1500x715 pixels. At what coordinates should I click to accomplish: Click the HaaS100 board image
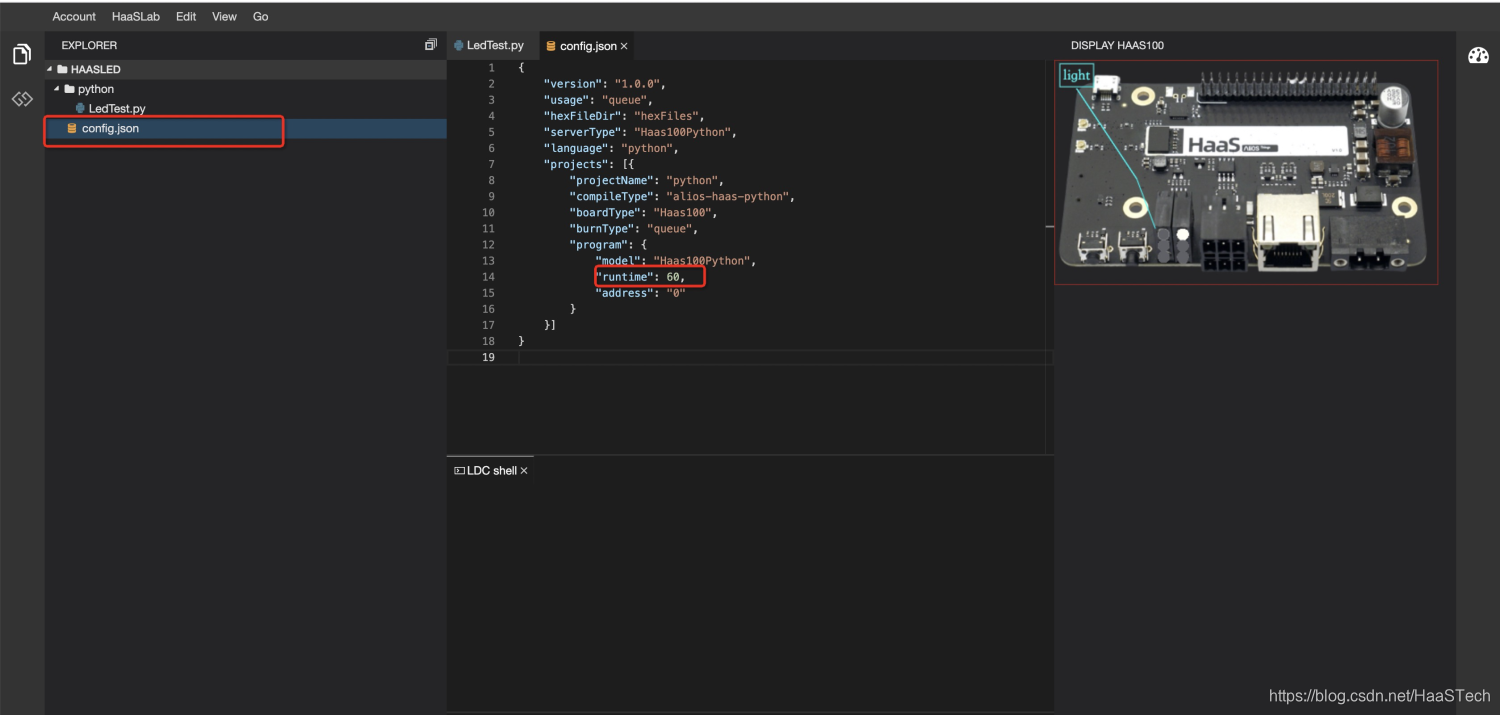click(1246, 172)
